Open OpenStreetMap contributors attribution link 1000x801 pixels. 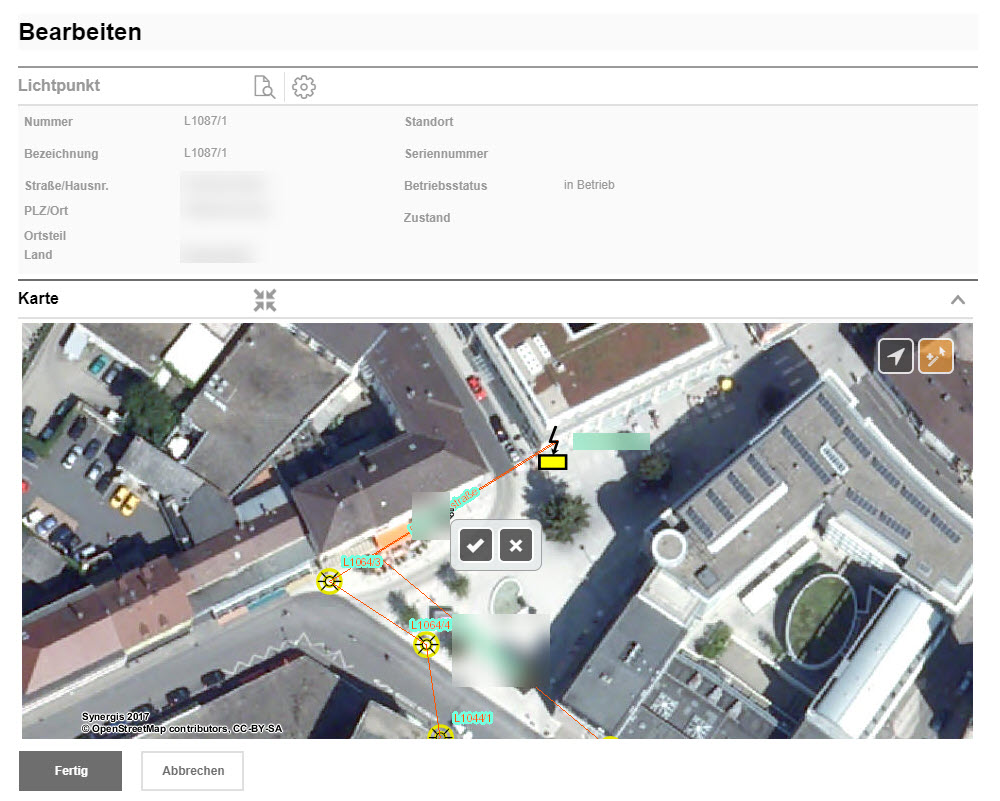158,729
